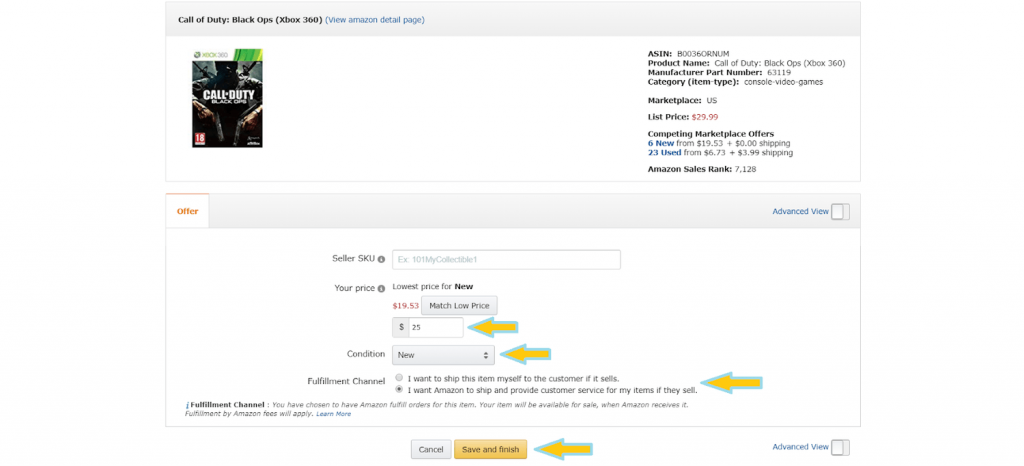
Task: Click the Match Low Price button
Action: pos(460,305)
